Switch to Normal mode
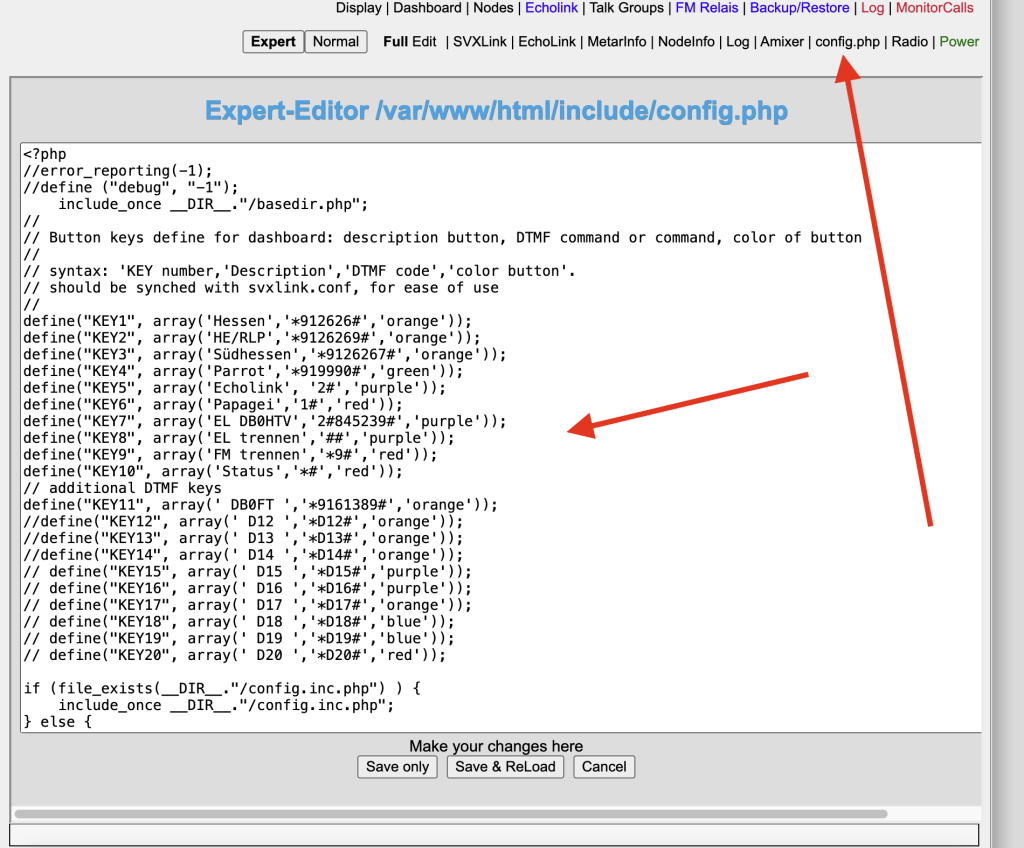This screenshot has width=1024, height=848. (x=335, y=42)
